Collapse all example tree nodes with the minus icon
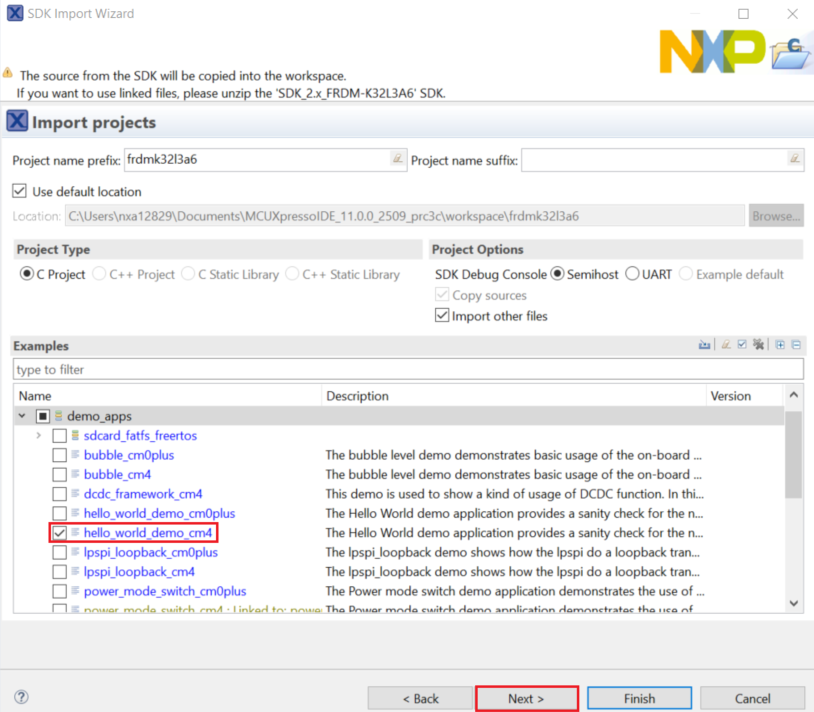 (796, 345)
